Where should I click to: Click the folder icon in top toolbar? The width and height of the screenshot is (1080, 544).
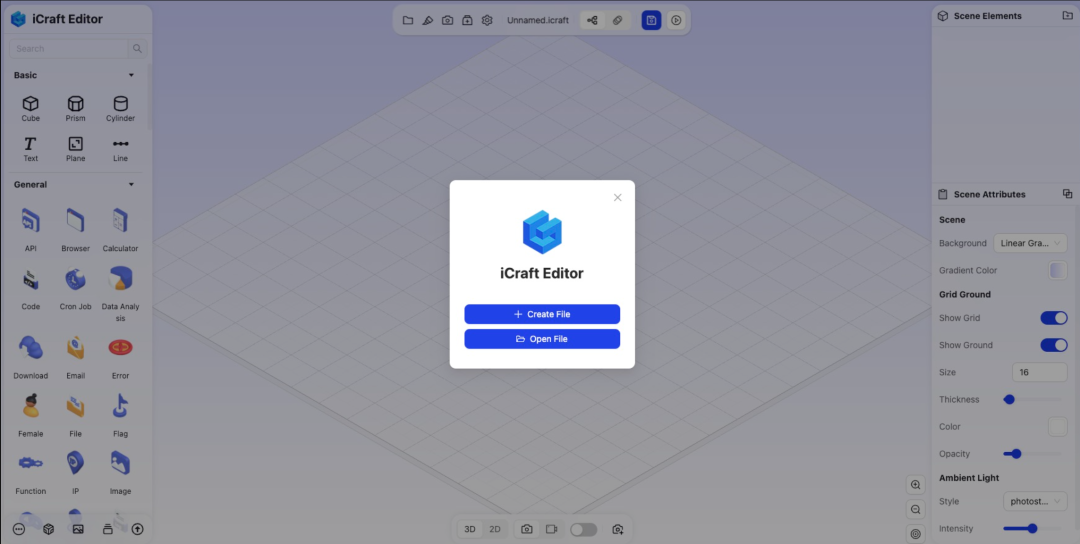408,21
